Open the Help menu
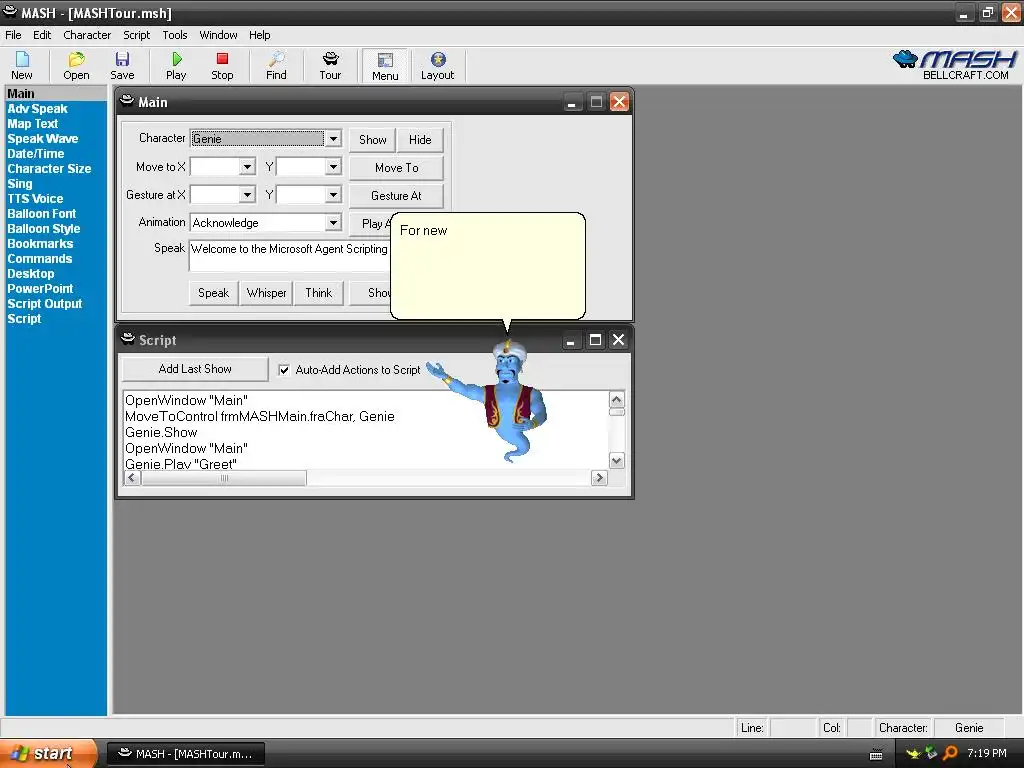The height and width of the screenshot is (768, 1024). [x=259, y=35]
